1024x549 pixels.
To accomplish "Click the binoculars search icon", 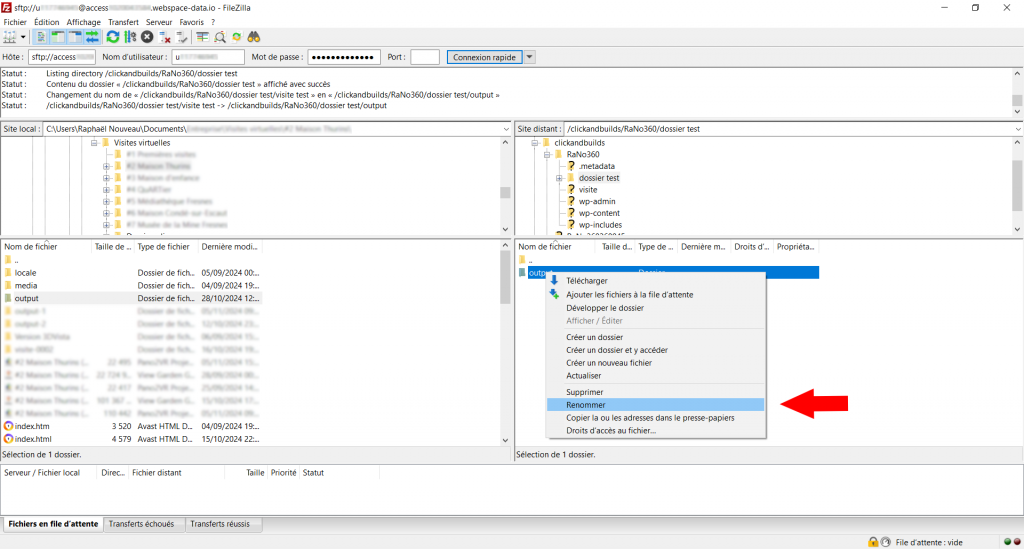I will point(254,37).
